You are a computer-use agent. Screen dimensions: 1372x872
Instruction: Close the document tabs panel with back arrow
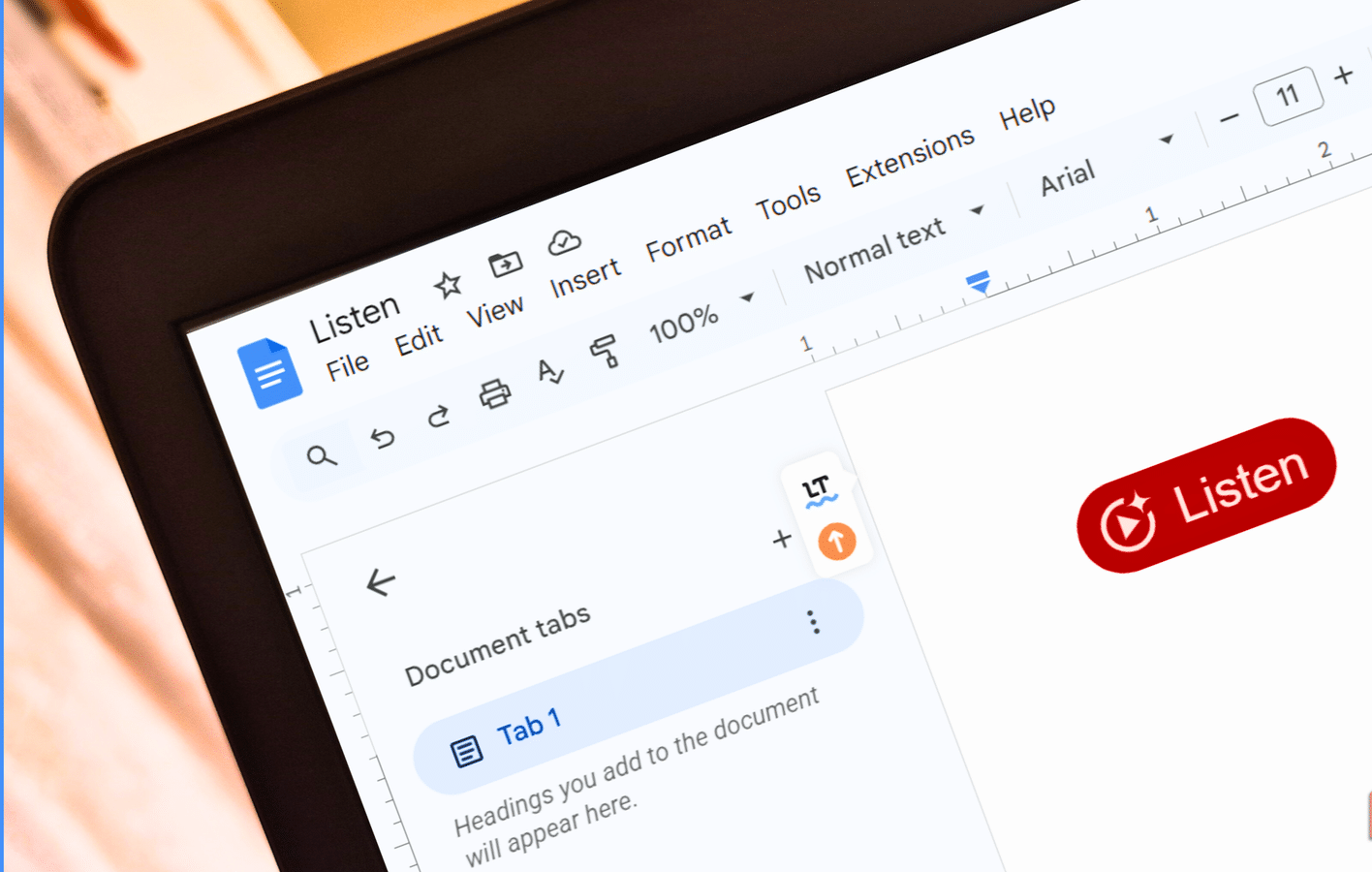pyautogui.click(x=381, y=582)
